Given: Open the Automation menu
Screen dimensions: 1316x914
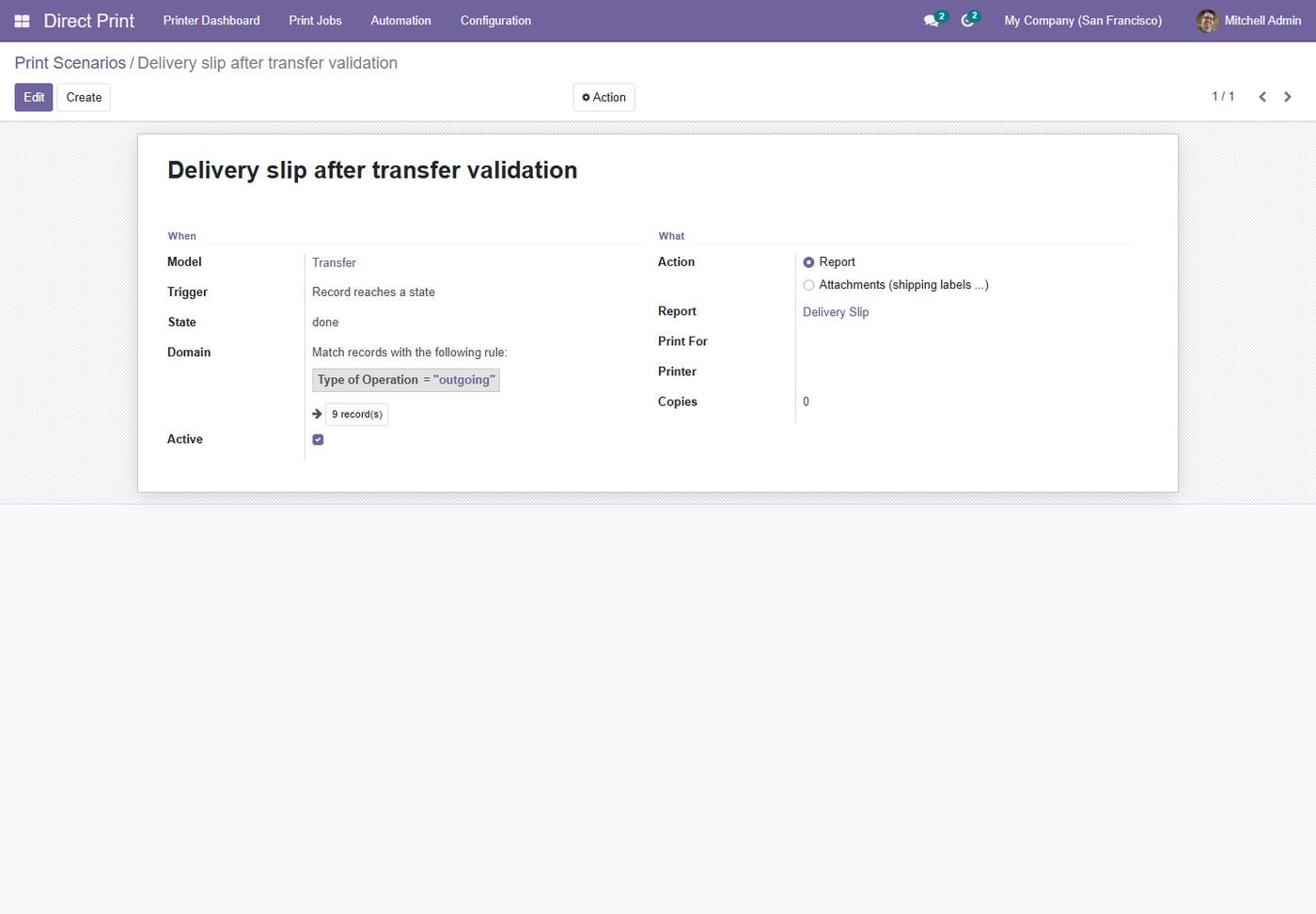Looking at the screenshot, I should (400, 21).
